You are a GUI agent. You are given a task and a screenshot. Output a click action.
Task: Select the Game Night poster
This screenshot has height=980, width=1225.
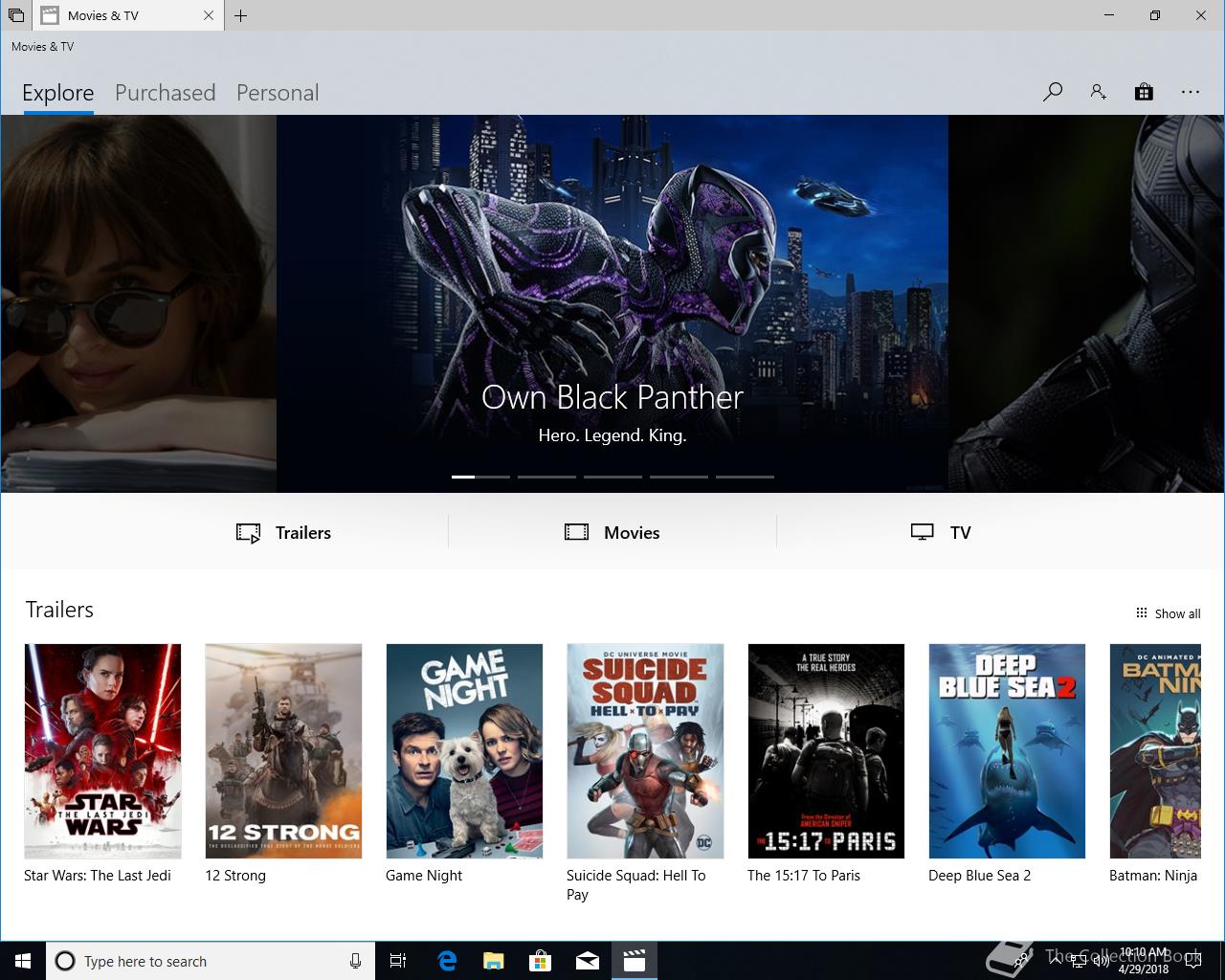464,751
